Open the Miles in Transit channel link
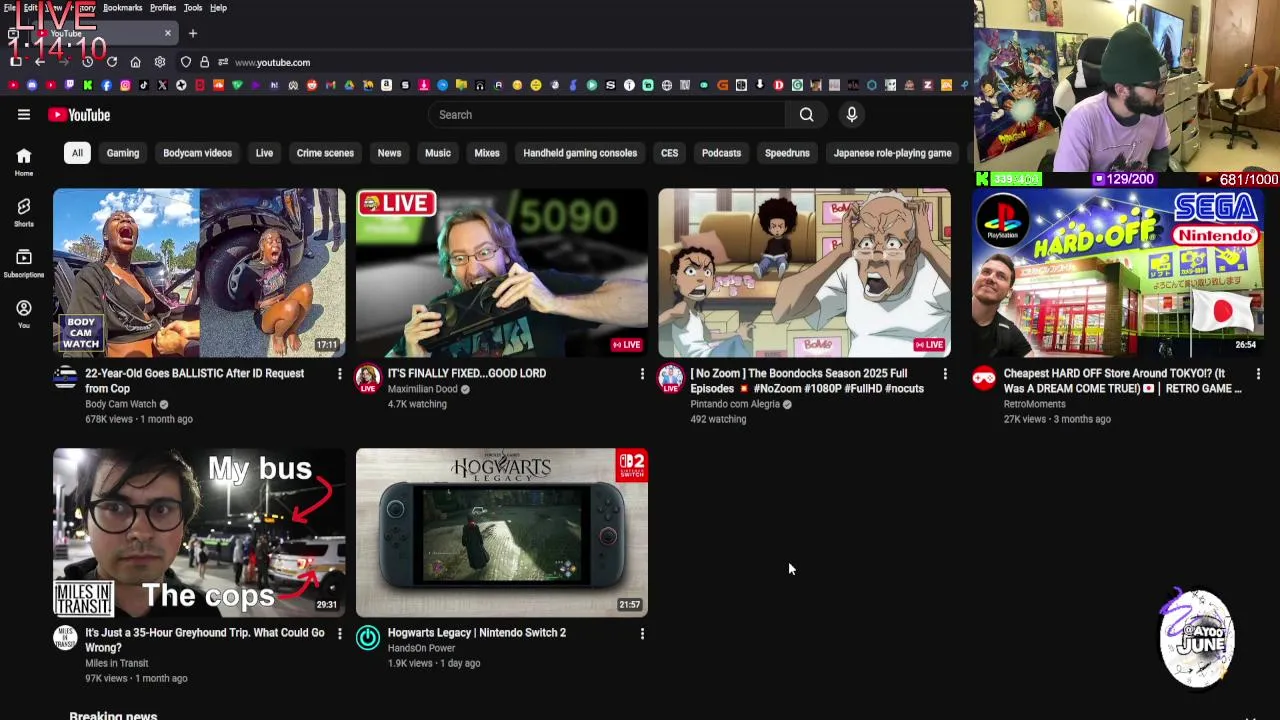 pyautogui.click(x=116, y=663)
